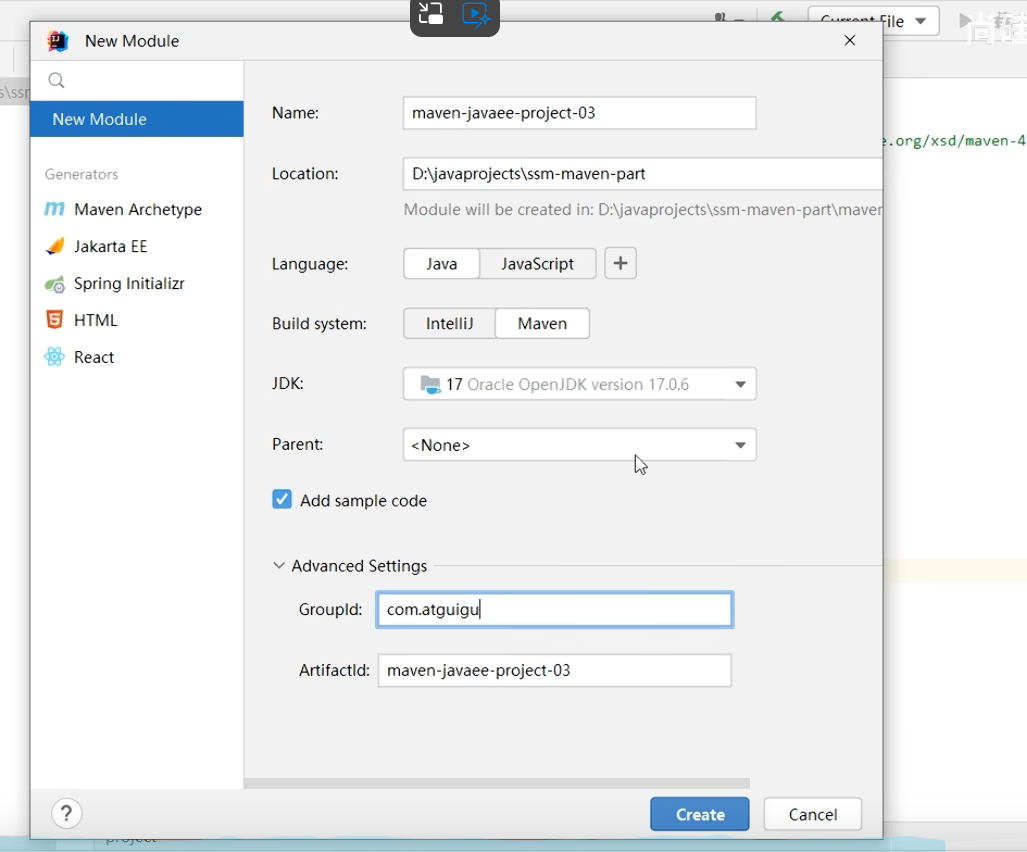
Task: Edit the Location path field
Action: pyautogui.click(x=643, y=174)
